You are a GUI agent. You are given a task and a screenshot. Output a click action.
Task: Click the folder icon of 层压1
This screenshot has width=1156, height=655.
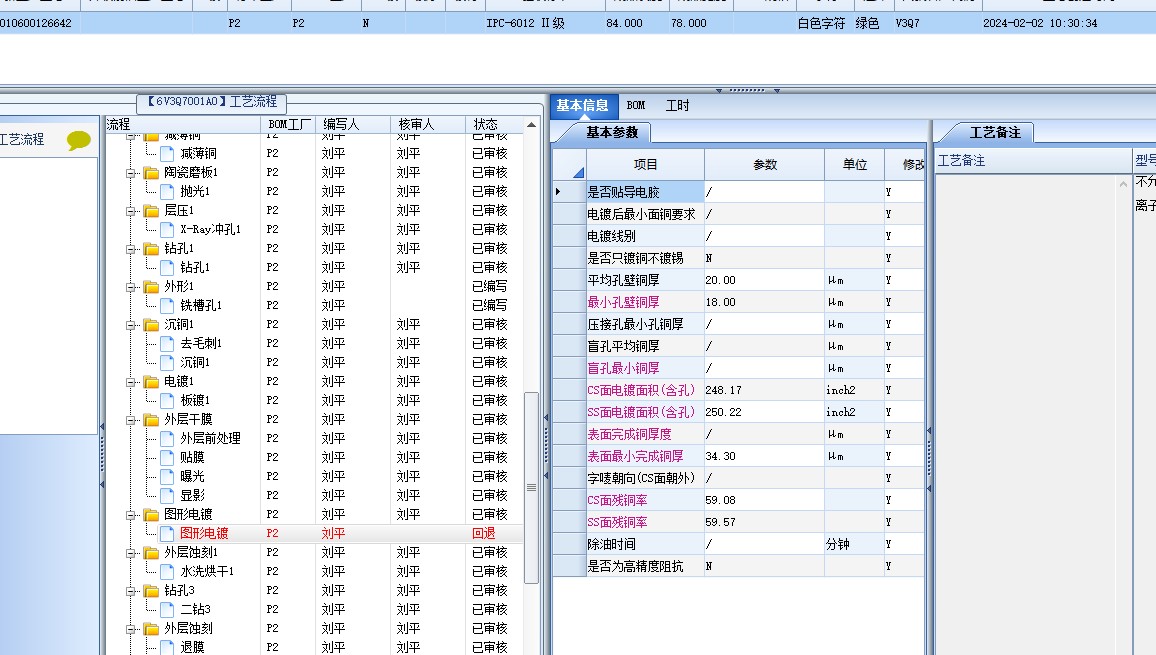click(151, 211)
